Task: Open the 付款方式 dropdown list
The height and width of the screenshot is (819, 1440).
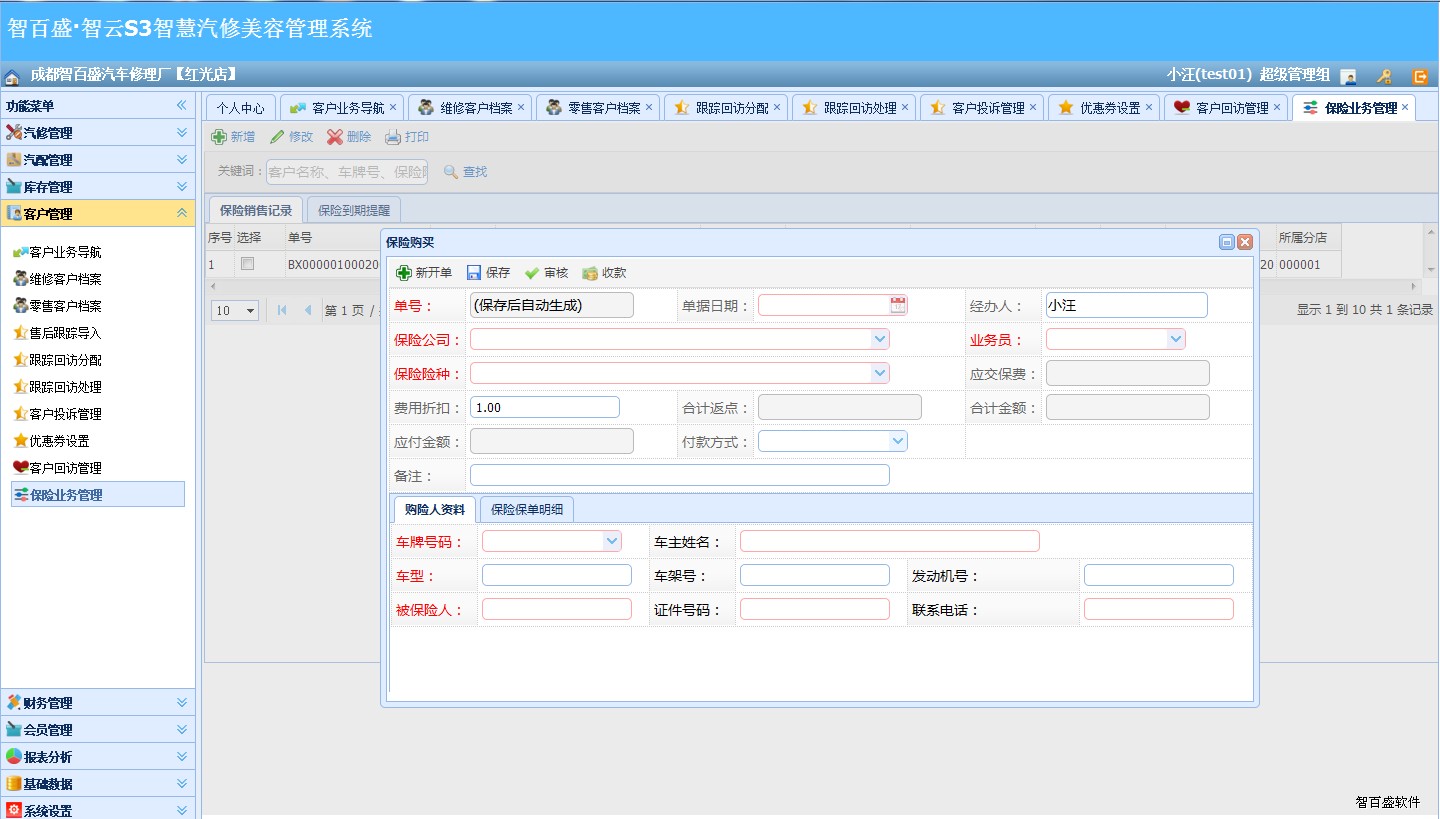Action: click(x=898, y=441)
